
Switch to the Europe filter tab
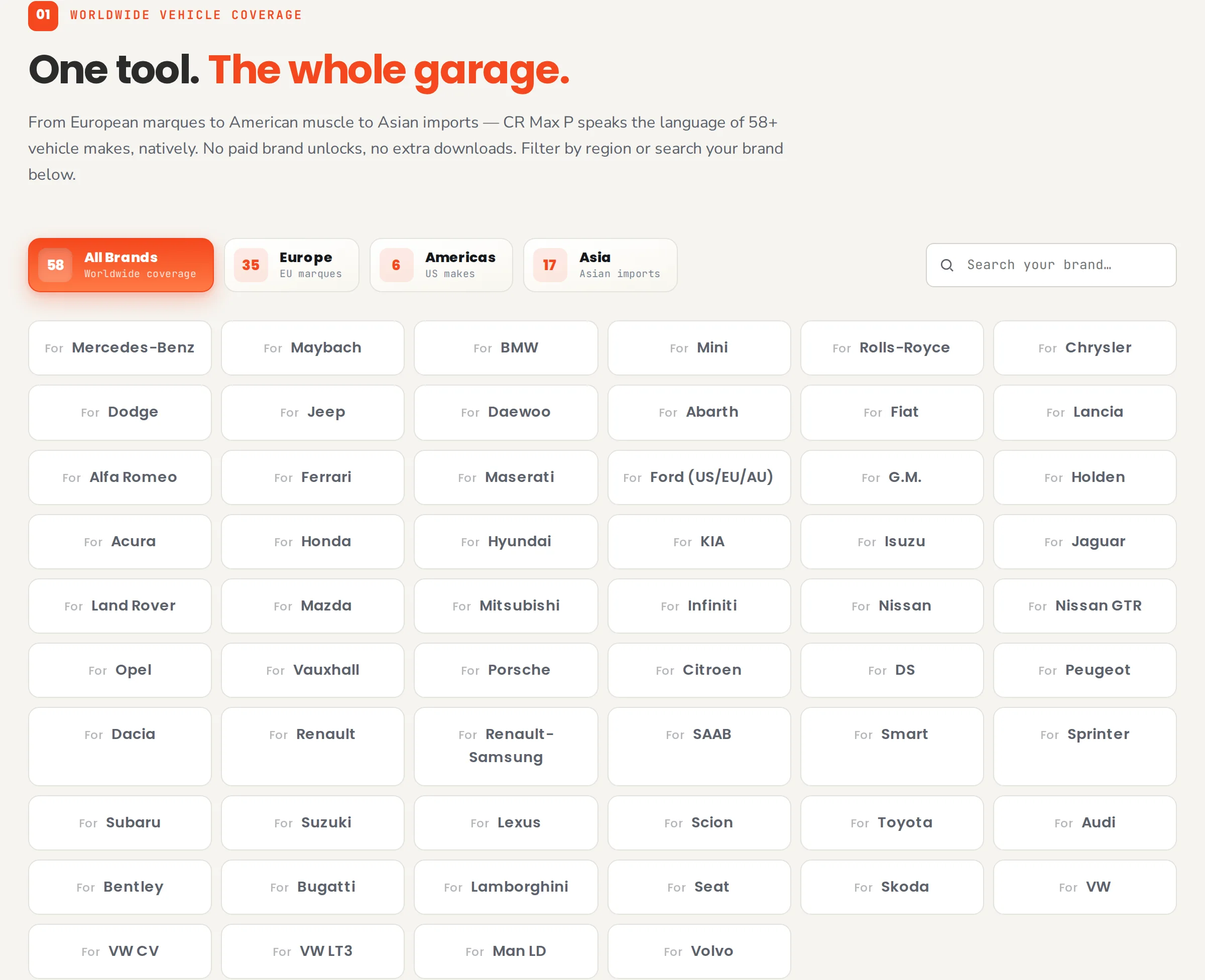(292, 265)
